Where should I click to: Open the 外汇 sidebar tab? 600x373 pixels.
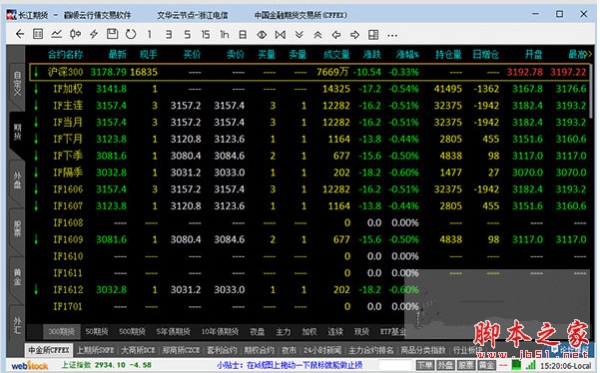pos(17,325)
